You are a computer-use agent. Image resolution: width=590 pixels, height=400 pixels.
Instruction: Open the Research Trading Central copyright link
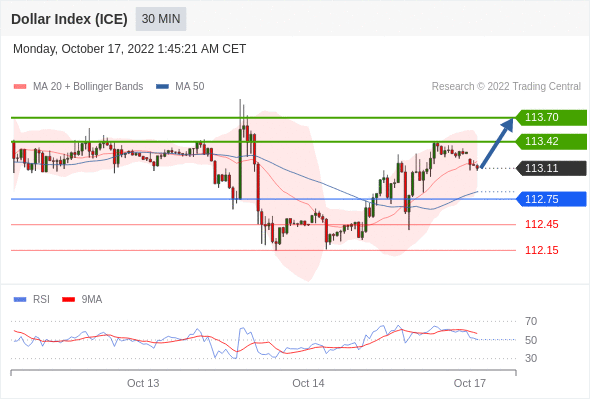[x=506, y=87]
